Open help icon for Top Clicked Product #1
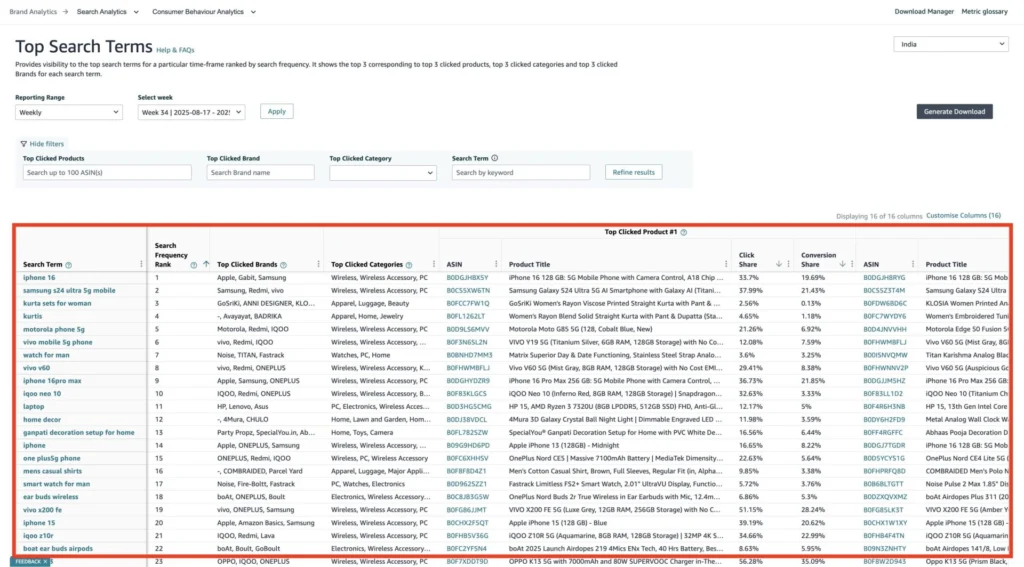Viewport: 1024px width, 567px height. pos(684,233)
